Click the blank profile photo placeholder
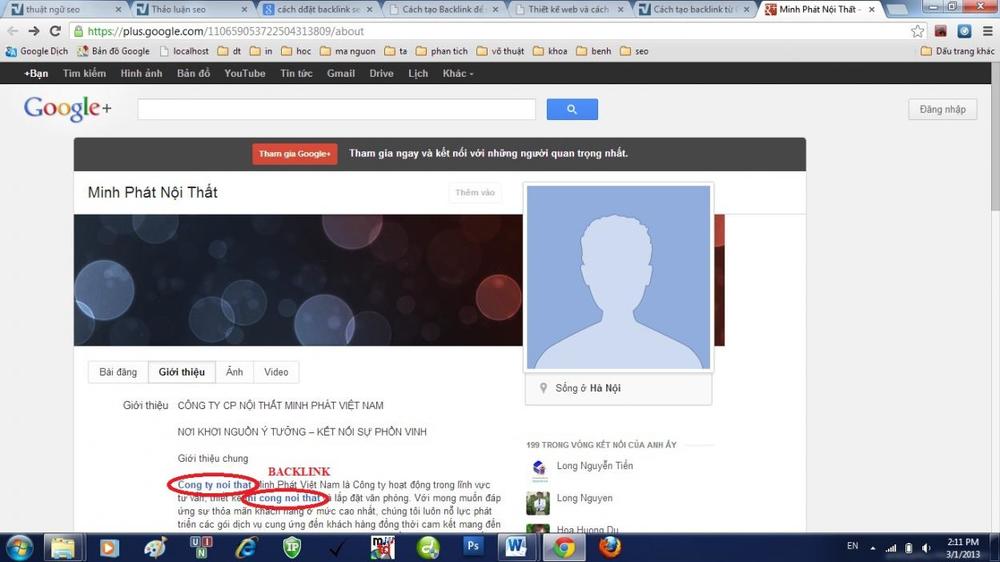The width and height of the screenshot is (1000, 562). (618, 277)
